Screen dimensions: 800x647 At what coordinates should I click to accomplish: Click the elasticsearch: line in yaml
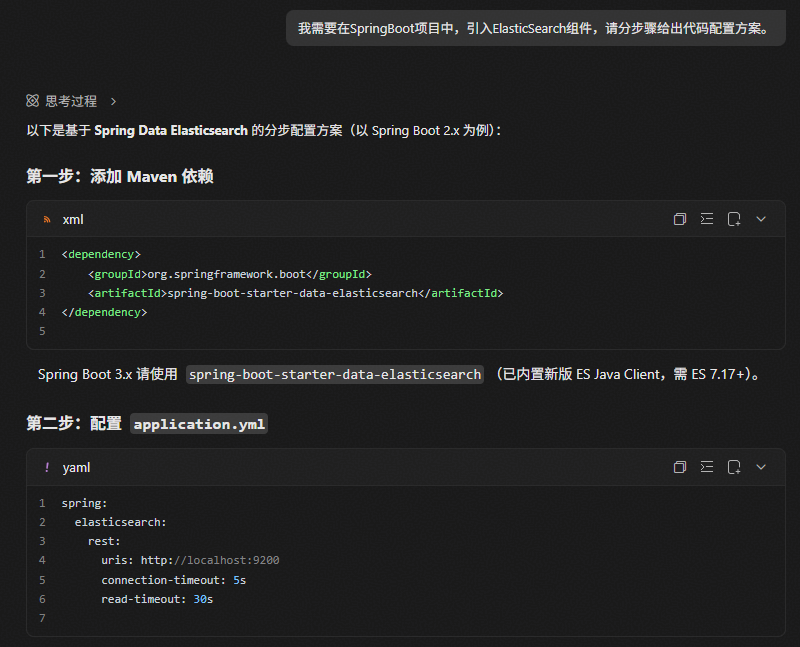coord(120,522)
